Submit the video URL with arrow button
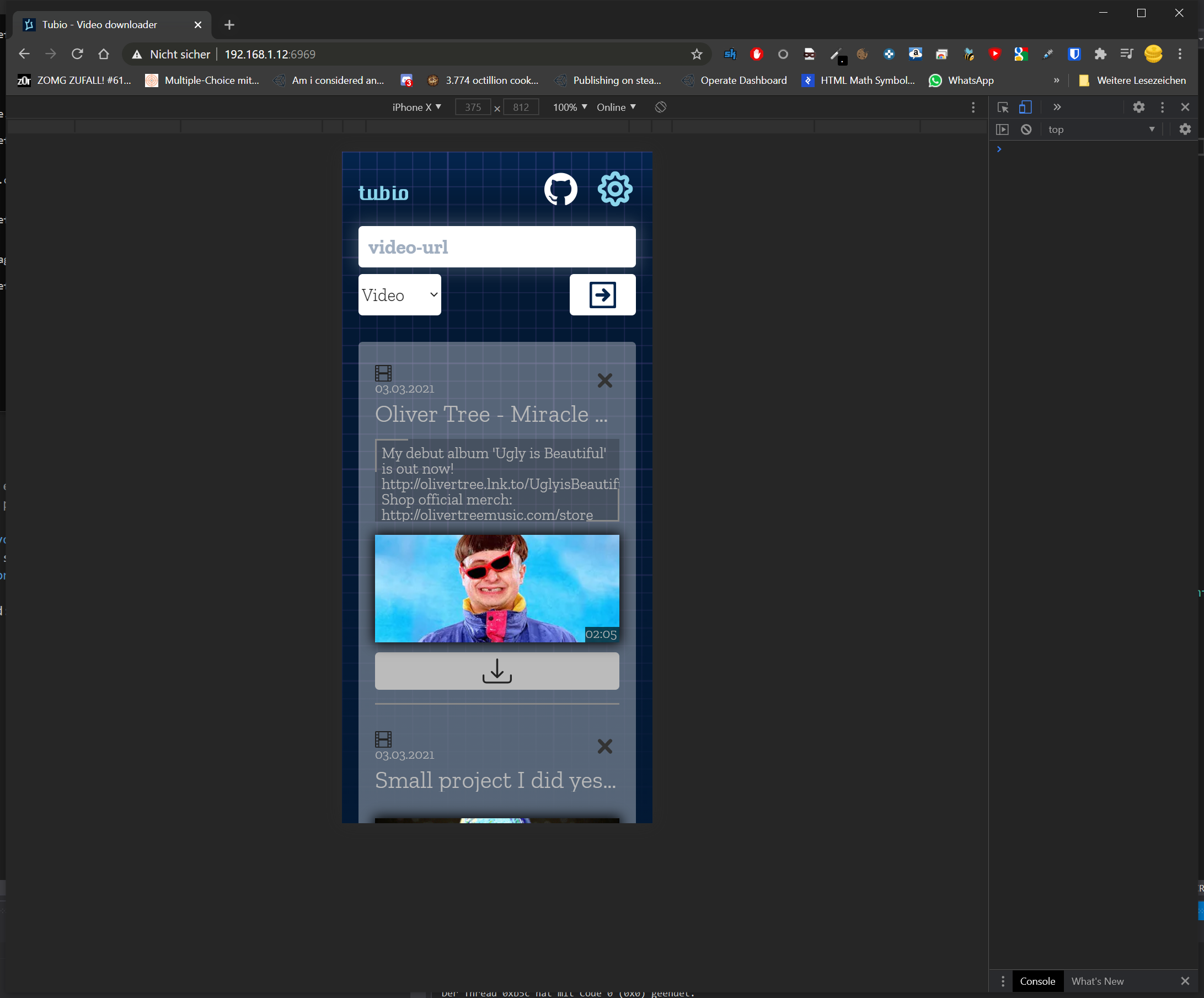 tap(602, 294)
